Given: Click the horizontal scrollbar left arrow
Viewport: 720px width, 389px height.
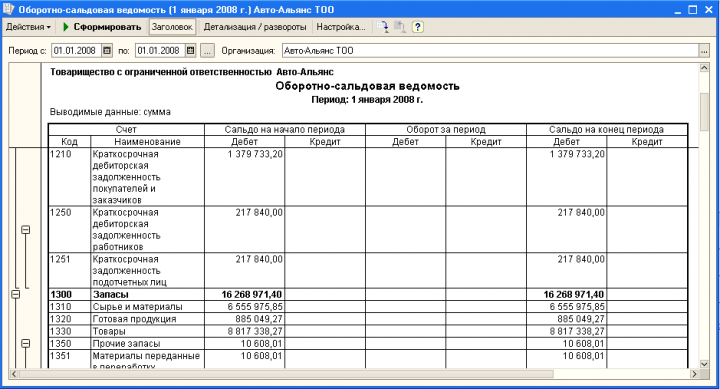Looking at the screenshot, I should coord(14,374).
